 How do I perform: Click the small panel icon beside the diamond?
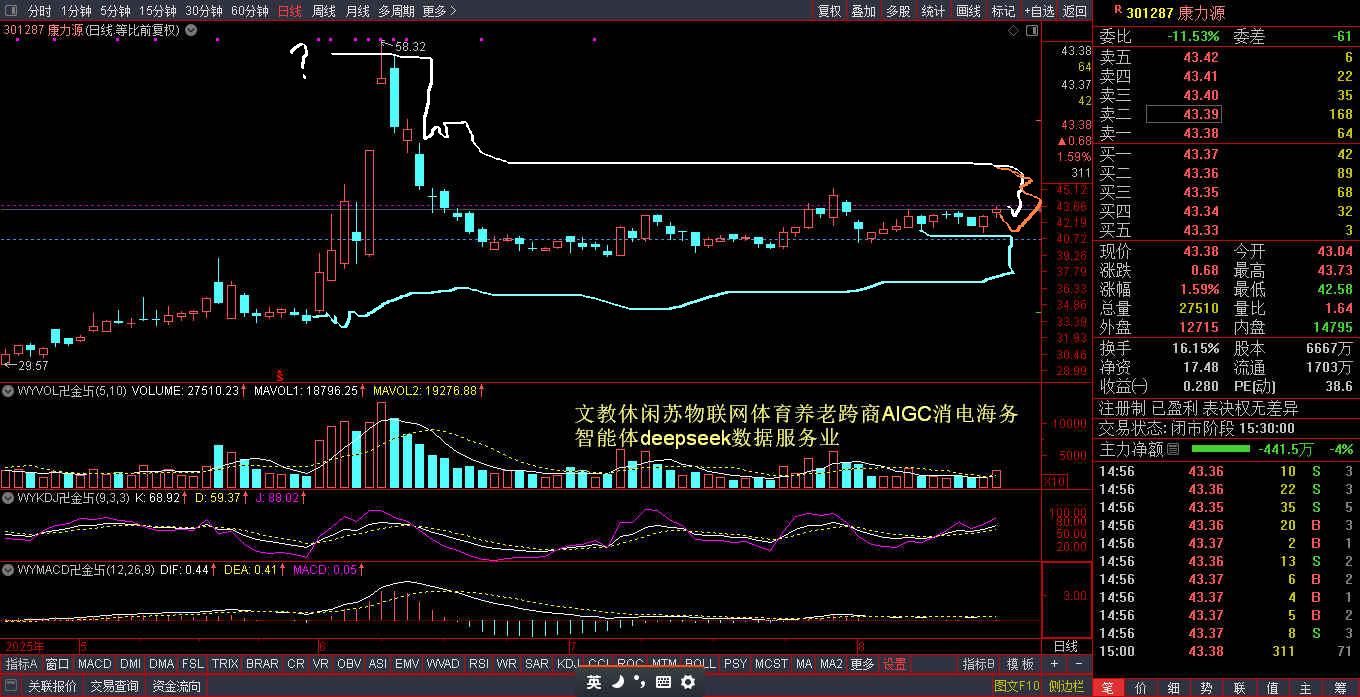(1031, 30)
